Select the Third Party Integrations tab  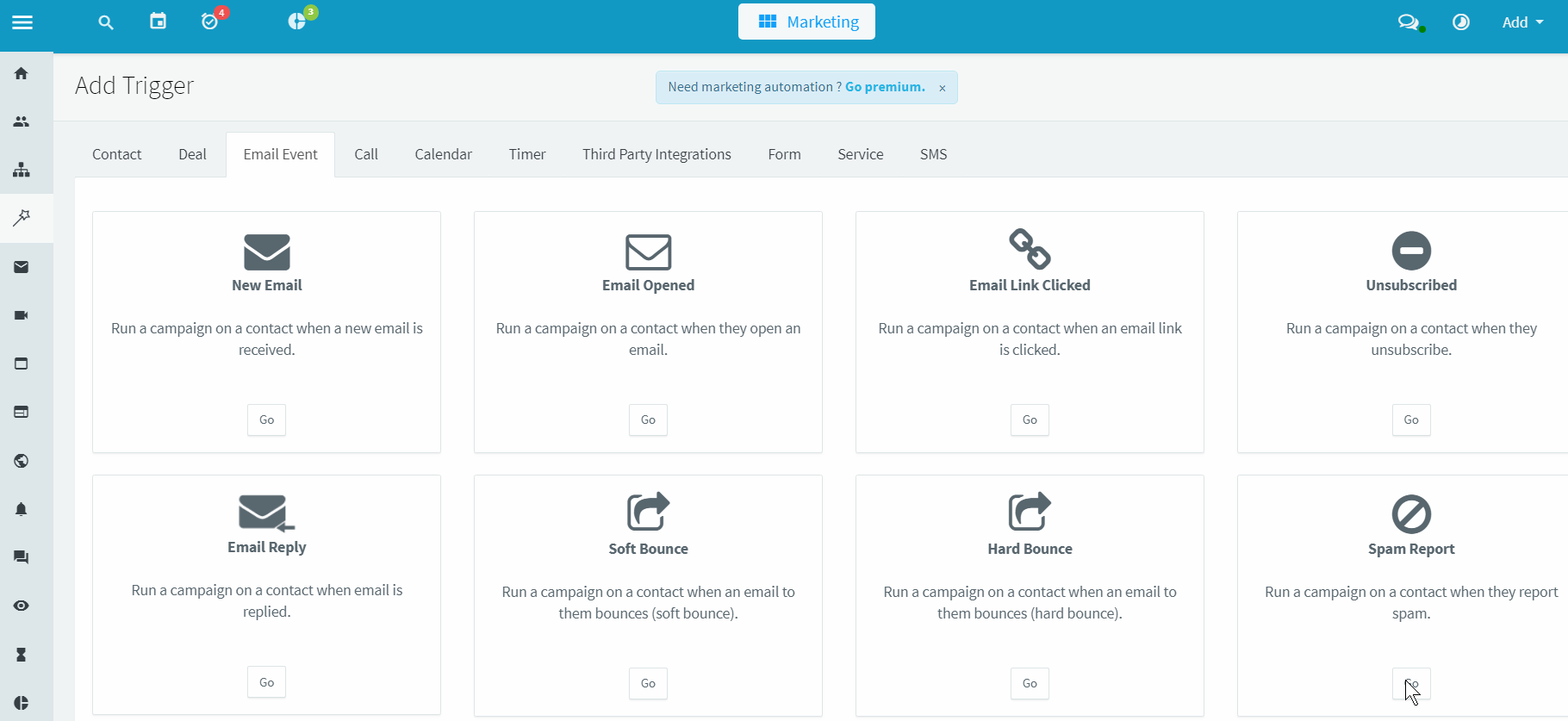click(x=656, y=154)
